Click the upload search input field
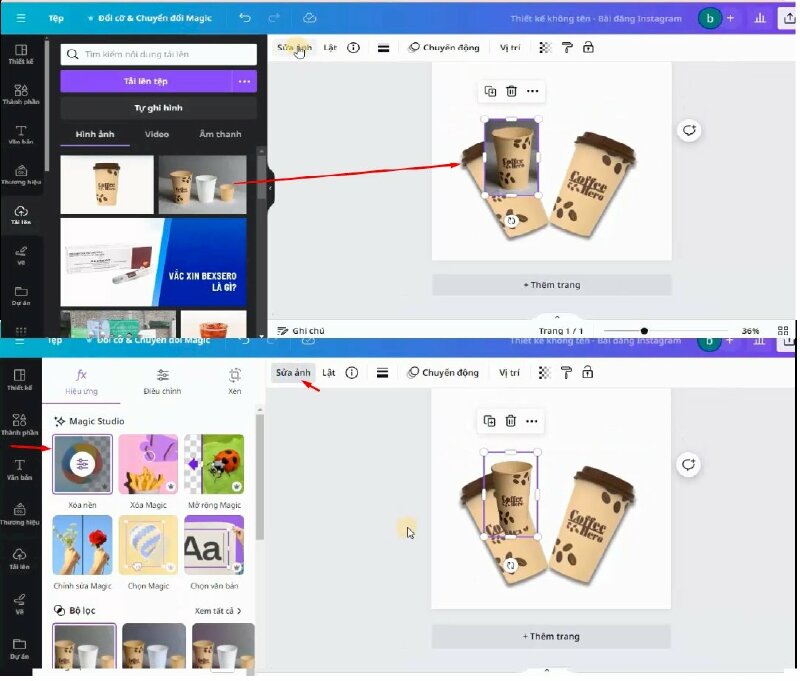The width and height of the screenshot is (800, 681). (165, 54)
